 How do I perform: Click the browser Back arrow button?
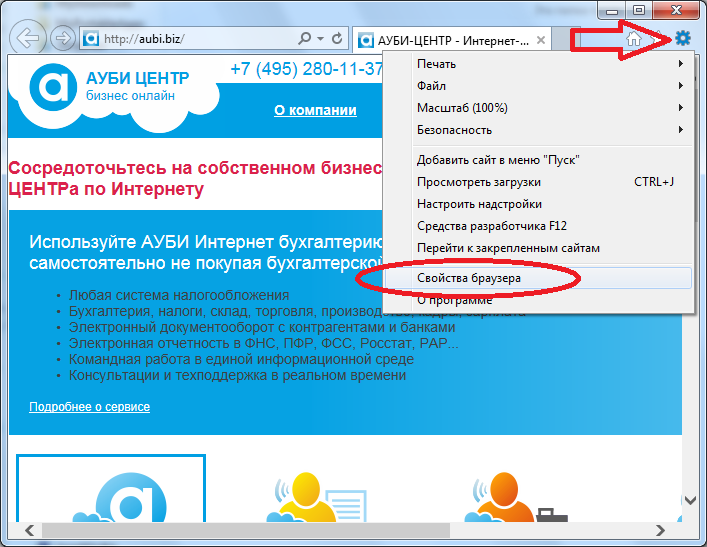point(28,38)
